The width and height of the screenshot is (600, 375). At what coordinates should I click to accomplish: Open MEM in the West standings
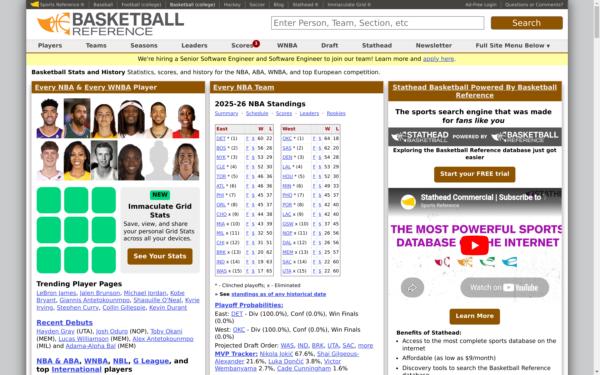pos(287,252)
